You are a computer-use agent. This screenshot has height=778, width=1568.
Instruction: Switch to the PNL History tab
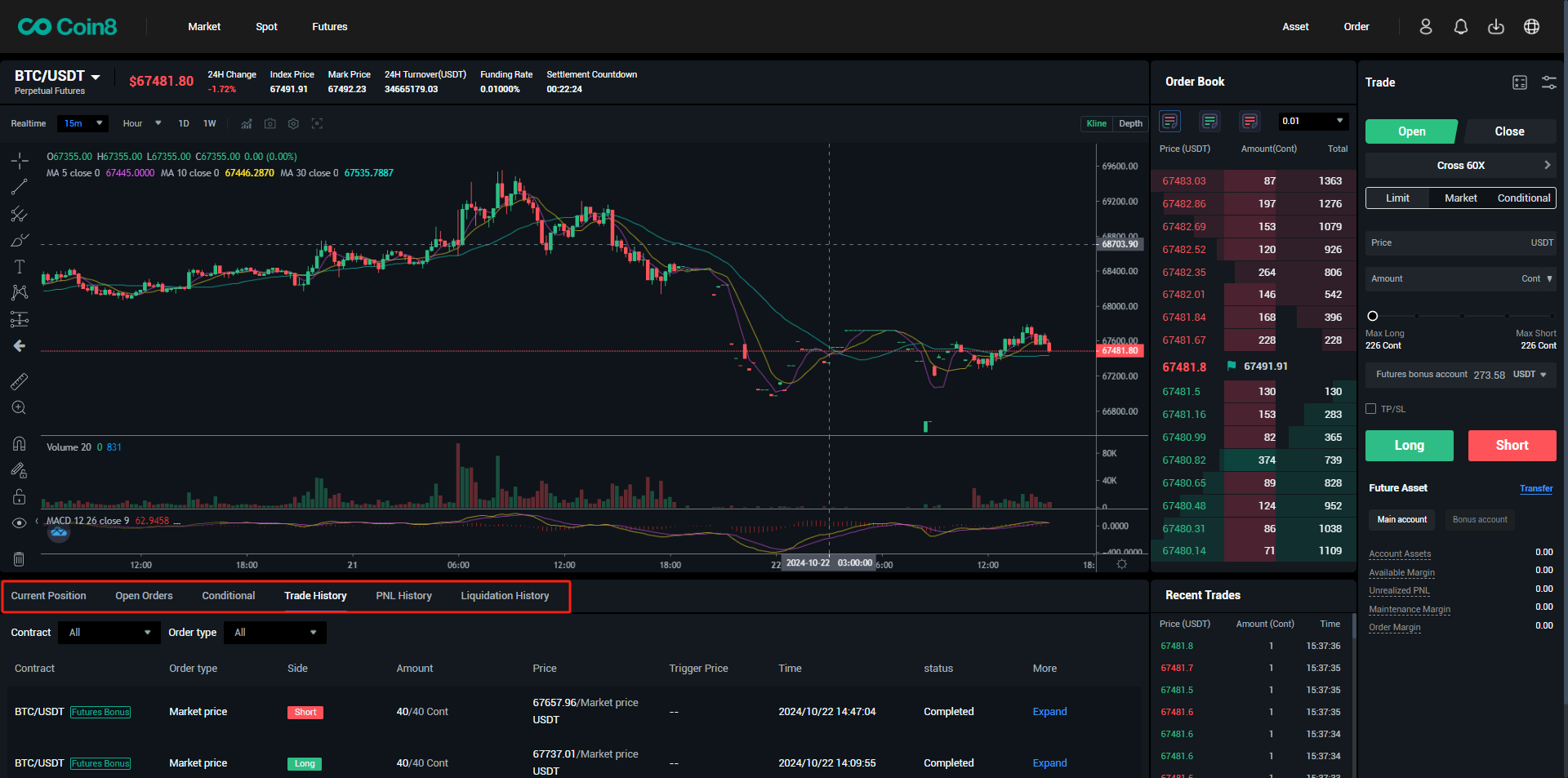coord(403,596)
